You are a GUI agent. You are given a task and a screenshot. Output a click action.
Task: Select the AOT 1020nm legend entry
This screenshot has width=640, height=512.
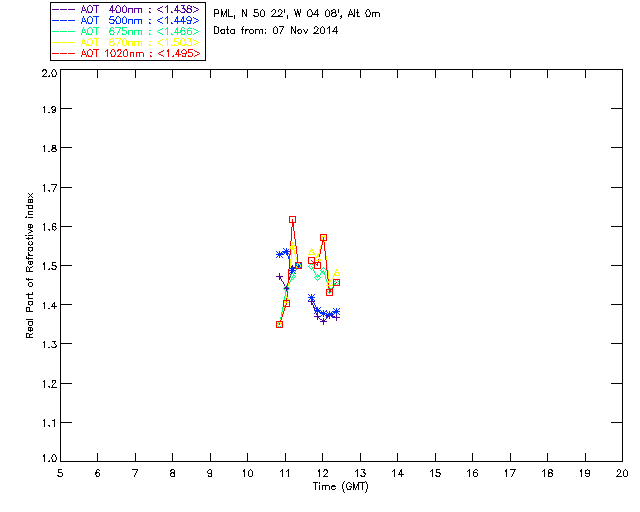pyautogui.click(x=126, y=53)
